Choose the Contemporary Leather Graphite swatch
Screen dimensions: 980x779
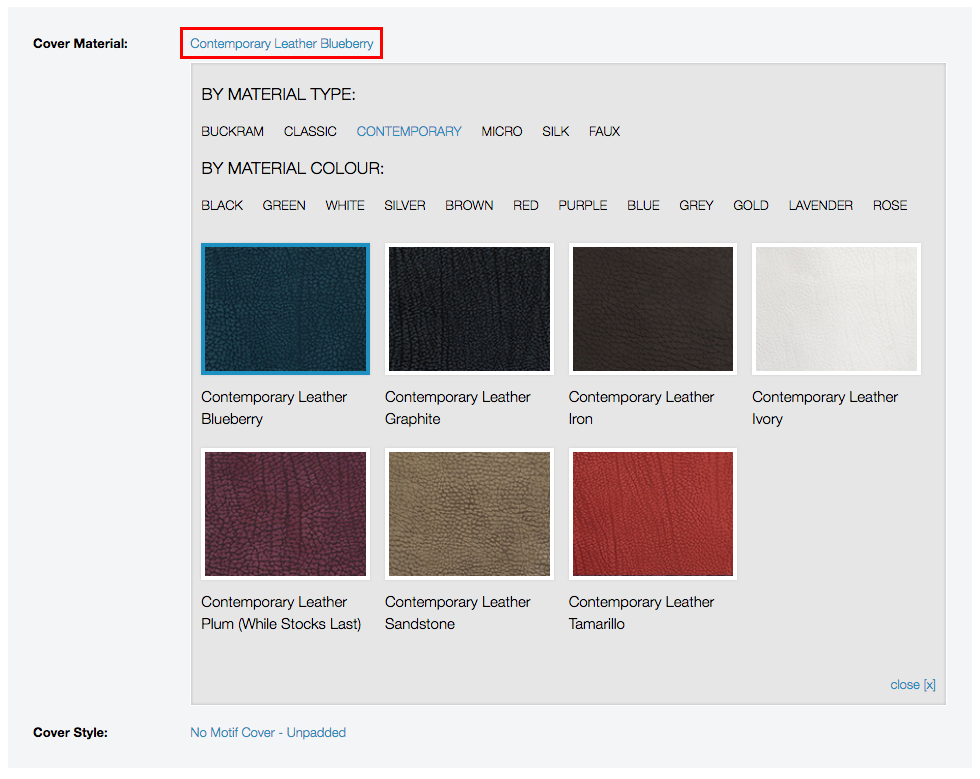[469, 309]
